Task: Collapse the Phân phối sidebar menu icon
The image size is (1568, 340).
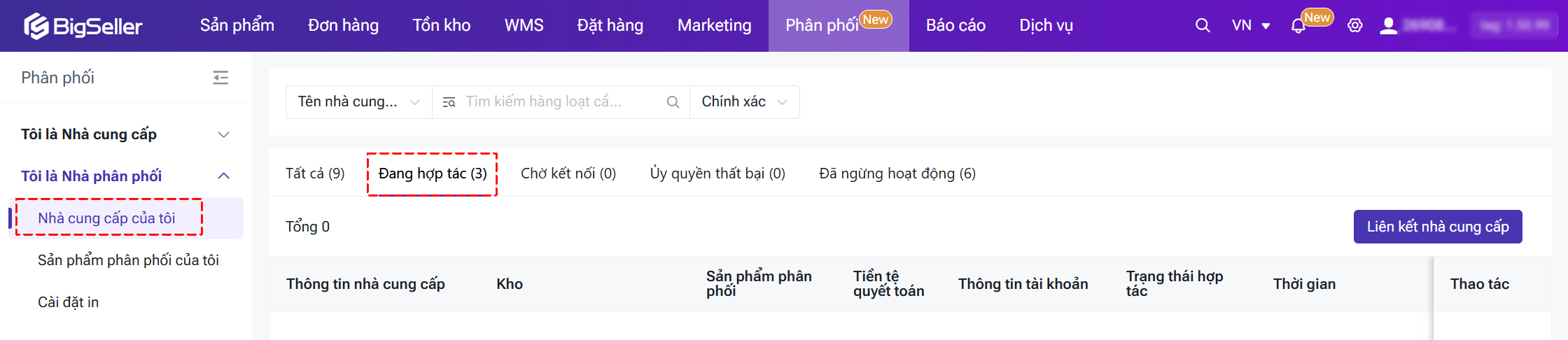Action: [x=220, y=78]
